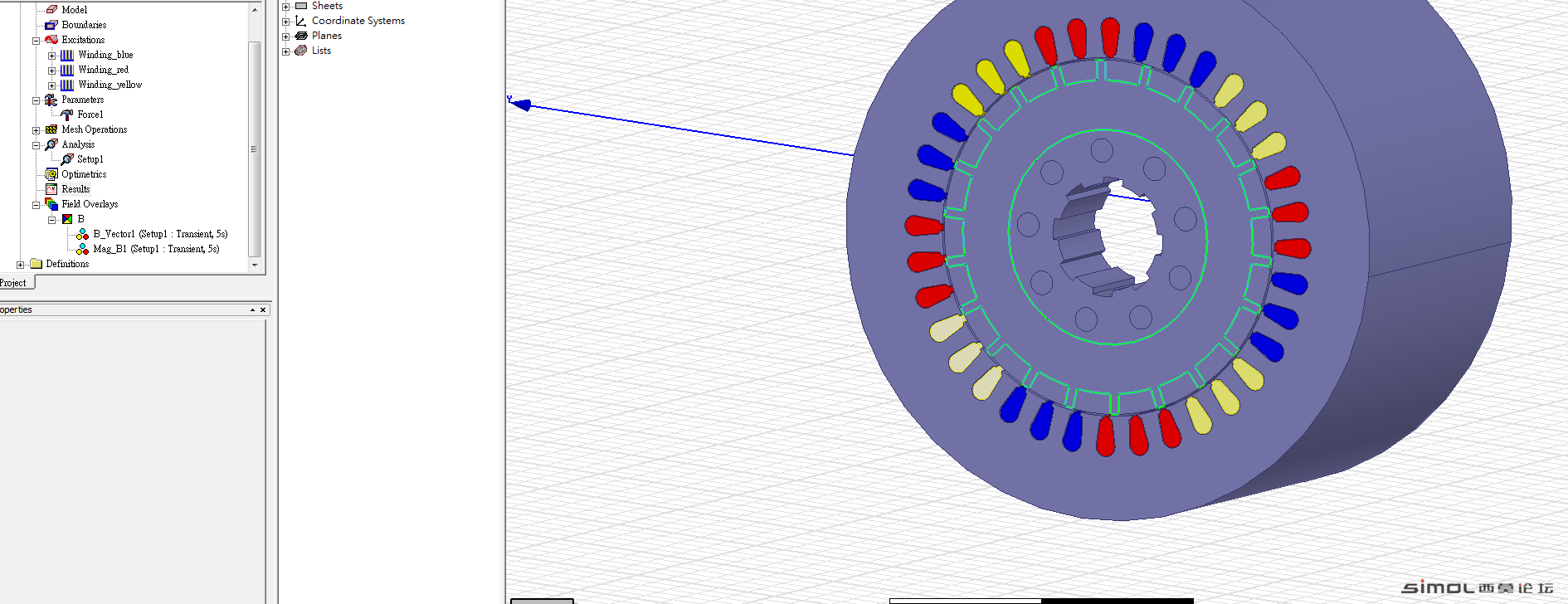Click the Definitions folder icon
Viewport: 1568px width, 604px height.
[36, 264]
